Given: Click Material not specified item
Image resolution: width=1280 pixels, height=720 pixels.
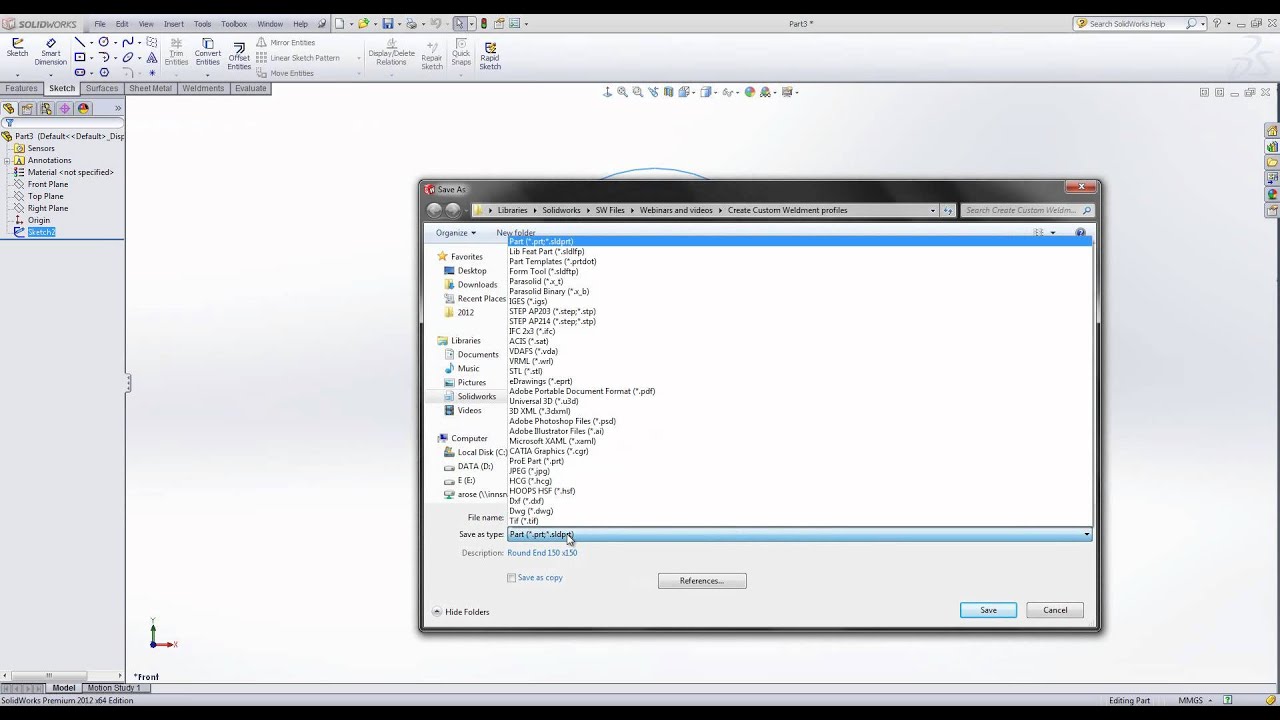Looking at the screenshot, I should pos(70,172).
